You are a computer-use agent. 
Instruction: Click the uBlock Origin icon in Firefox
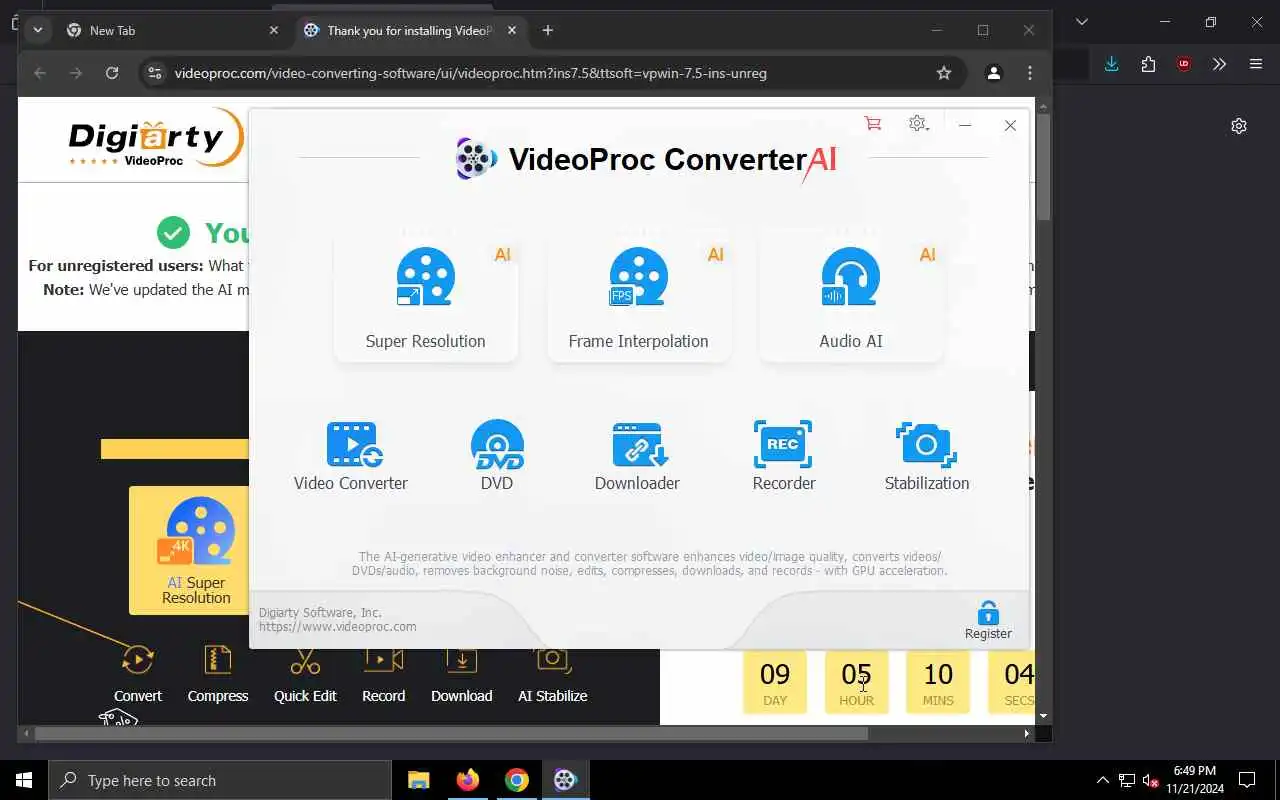(1184, 64)
